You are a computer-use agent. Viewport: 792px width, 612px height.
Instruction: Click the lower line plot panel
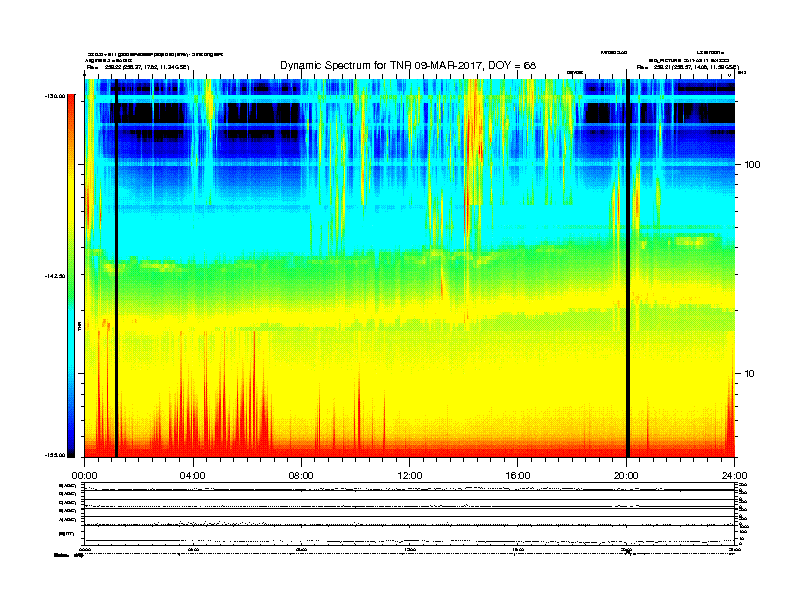coord(410,513)
